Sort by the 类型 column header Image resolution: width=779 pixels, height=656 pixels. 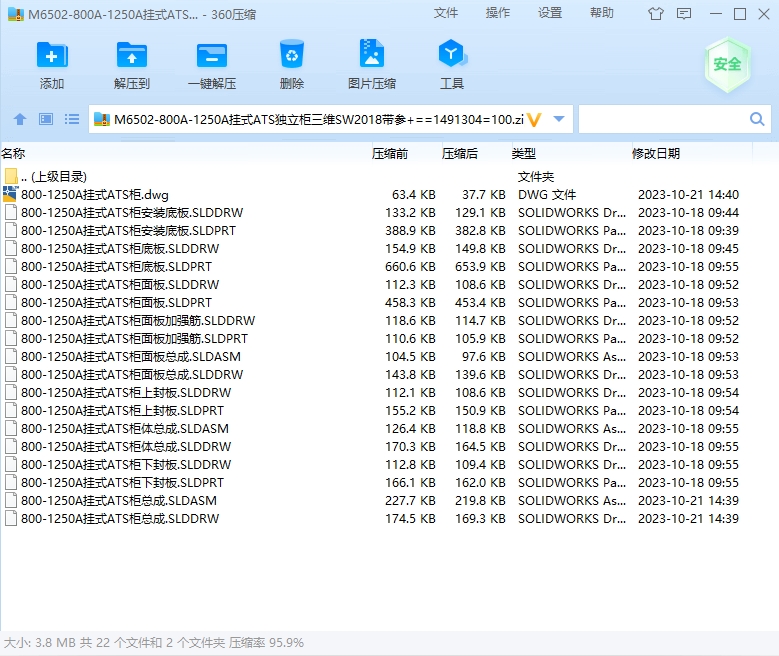click(x=524, y=154)
